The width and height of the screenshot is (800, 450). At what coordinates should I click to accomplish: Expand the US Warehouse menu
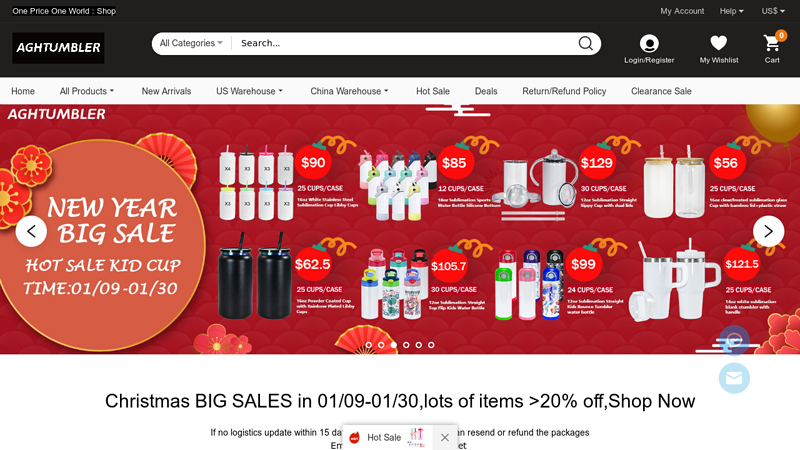(249, 91)
